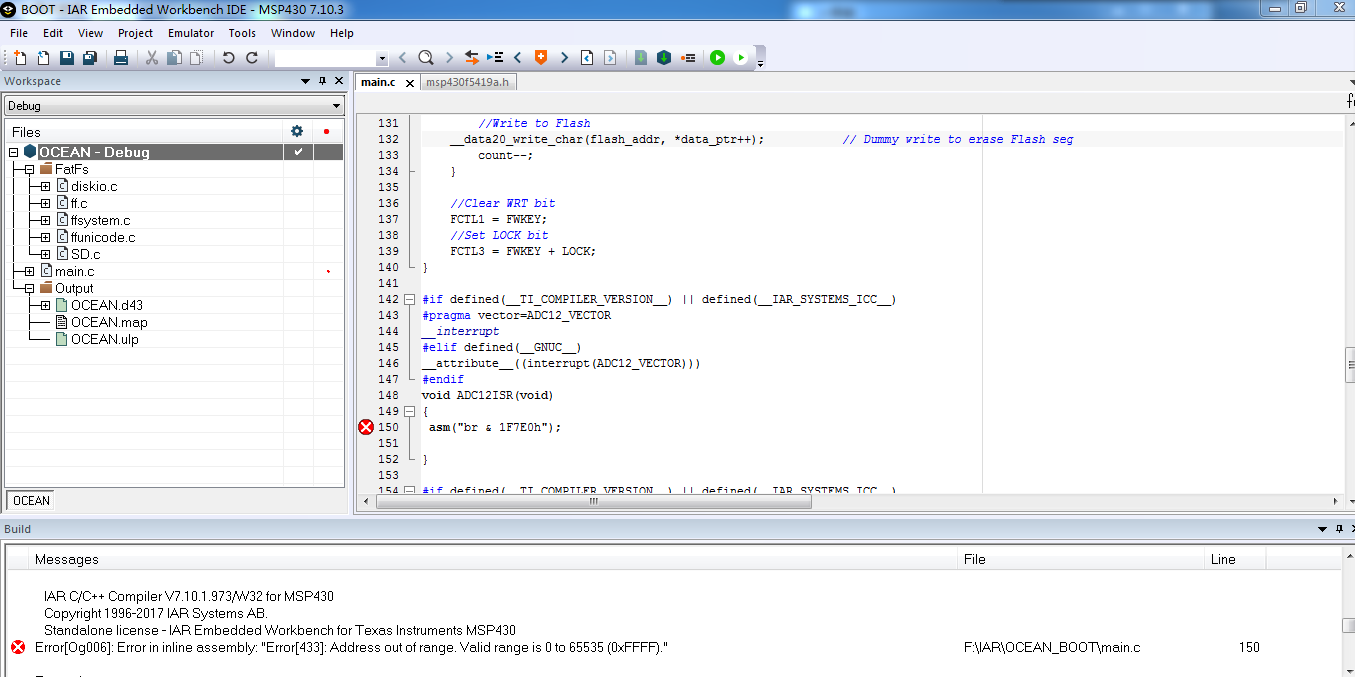Click the New Document toolbar icon
Viewport: 1355px width, 677px height.
coord(21,58)
